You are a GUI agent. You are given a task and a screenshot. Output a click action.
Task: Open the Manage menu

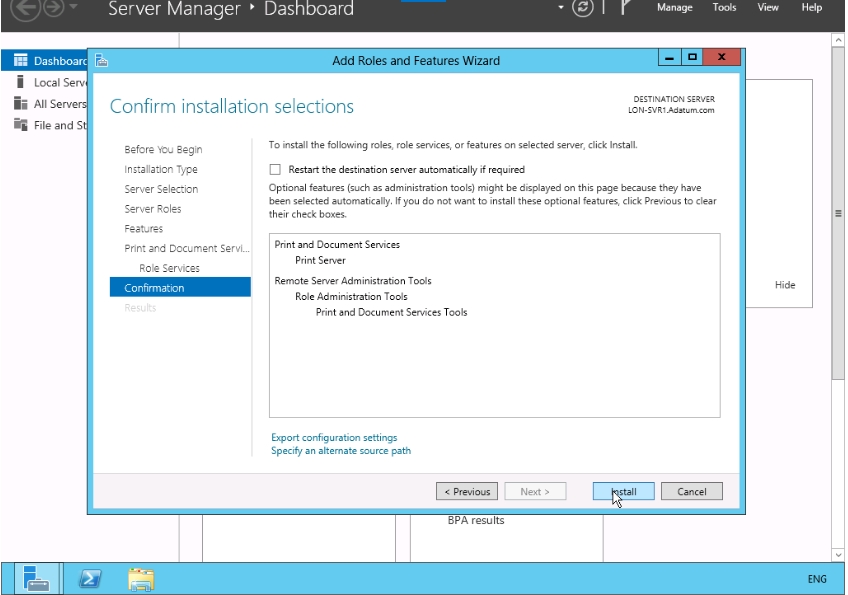[x=674, y=7]
